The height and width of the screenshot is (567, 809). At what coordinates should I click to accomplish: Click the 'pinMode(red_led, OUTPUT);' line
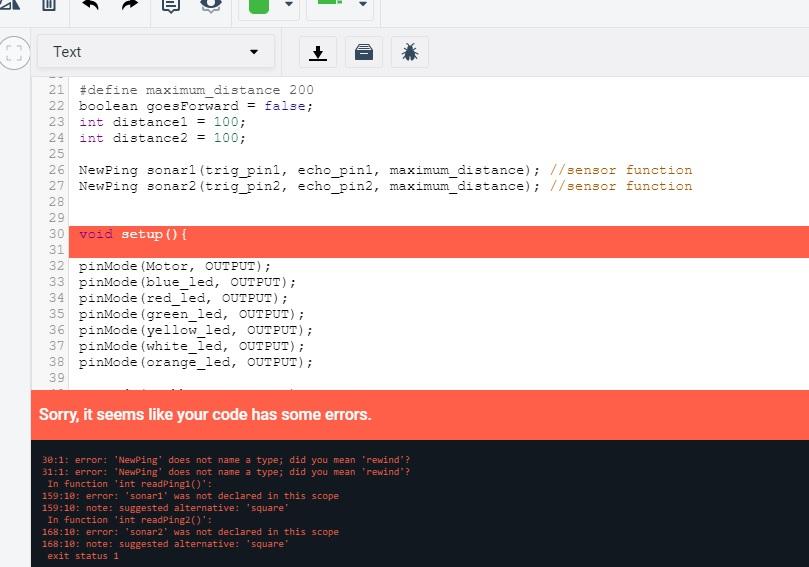click(x=183, y=298)
